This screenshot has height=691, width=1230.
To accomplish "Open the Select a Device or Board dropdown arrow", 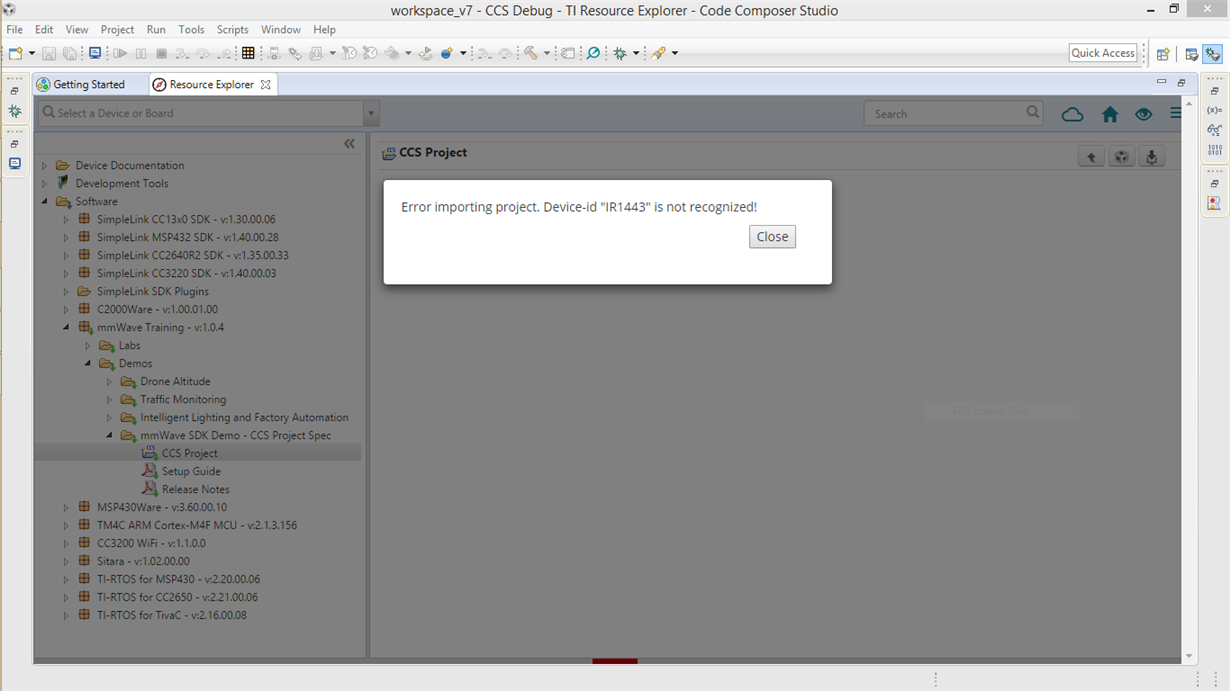I will [x=371, y=113].
